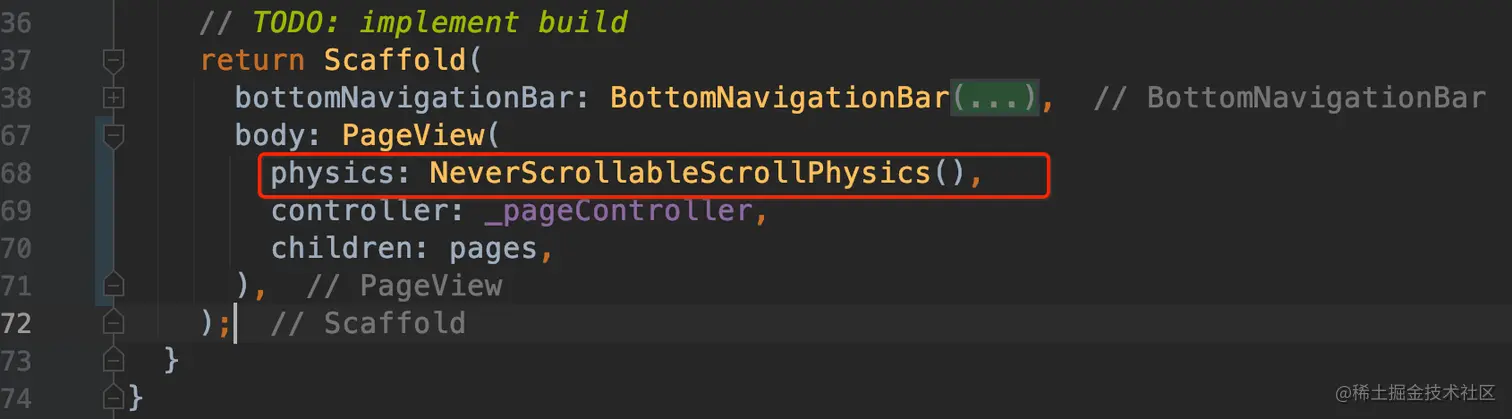The height and width of the screenshot is (419, 1512).
Task: Collapse the Scaffold fold marker on line 37
Action: pyautogui.click(x=114, y=61)
